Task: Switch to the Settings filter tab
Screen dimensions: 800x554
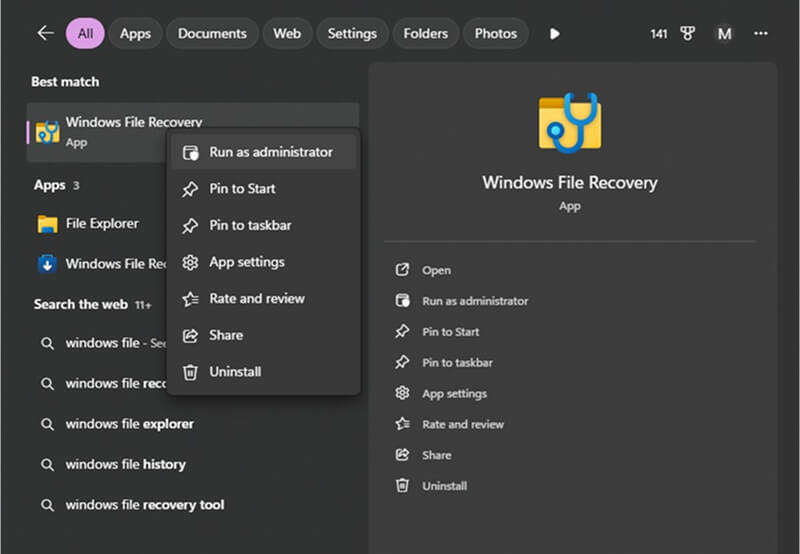Action: click(352, 34)
